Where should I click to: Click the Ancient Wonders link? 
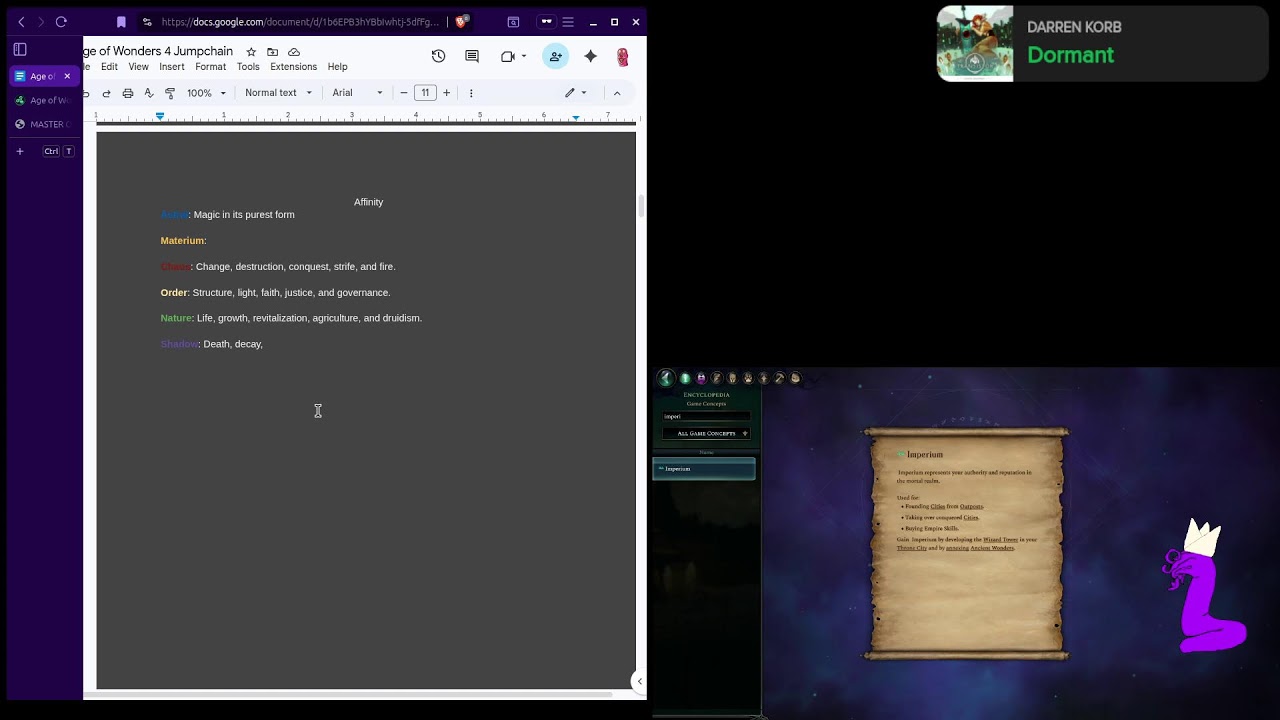click(x=992, y=548)
